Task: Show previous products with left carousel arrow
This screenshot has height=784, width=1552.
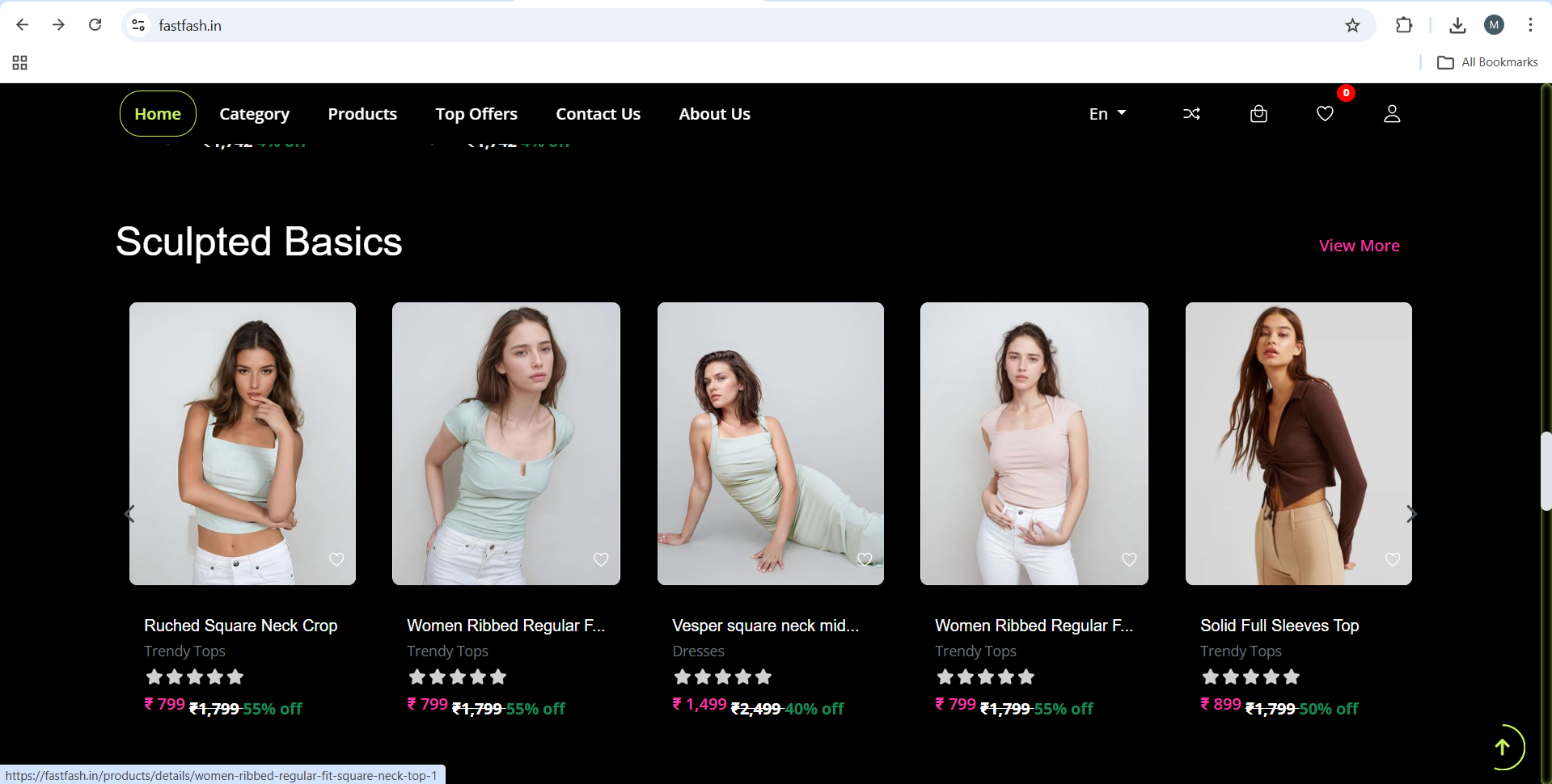Action: coord(129,514)
